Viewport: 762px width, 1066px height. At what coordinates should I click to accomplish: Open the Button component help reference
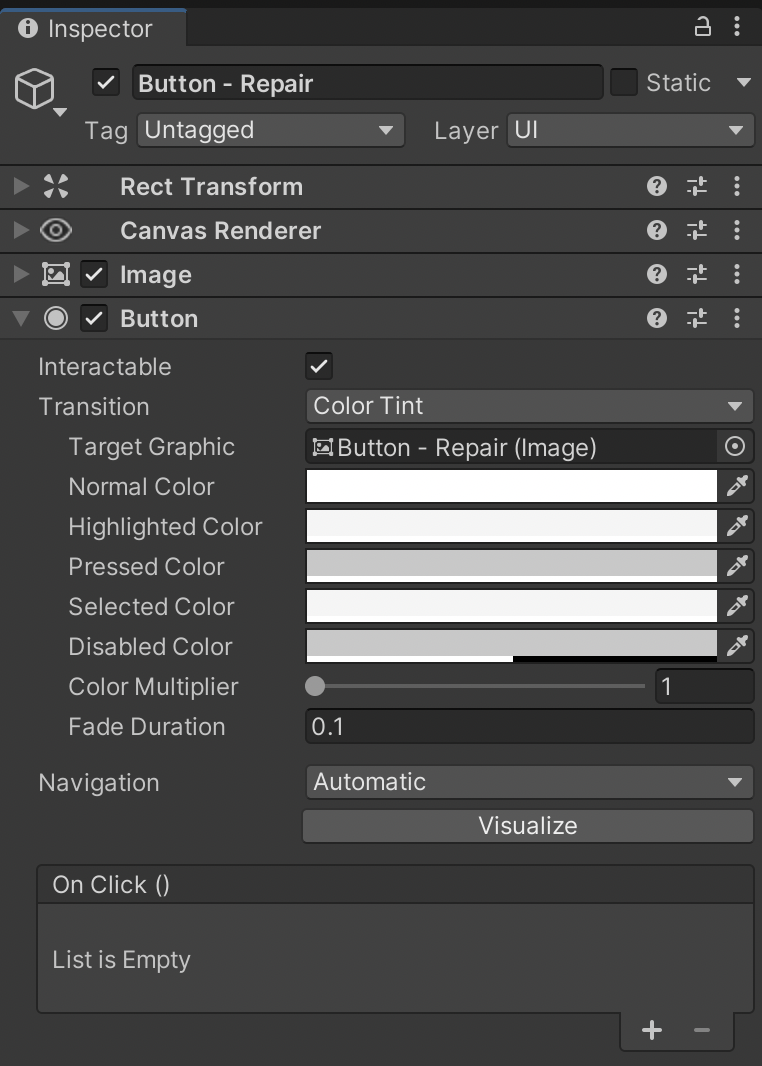(x=657, y=318)
